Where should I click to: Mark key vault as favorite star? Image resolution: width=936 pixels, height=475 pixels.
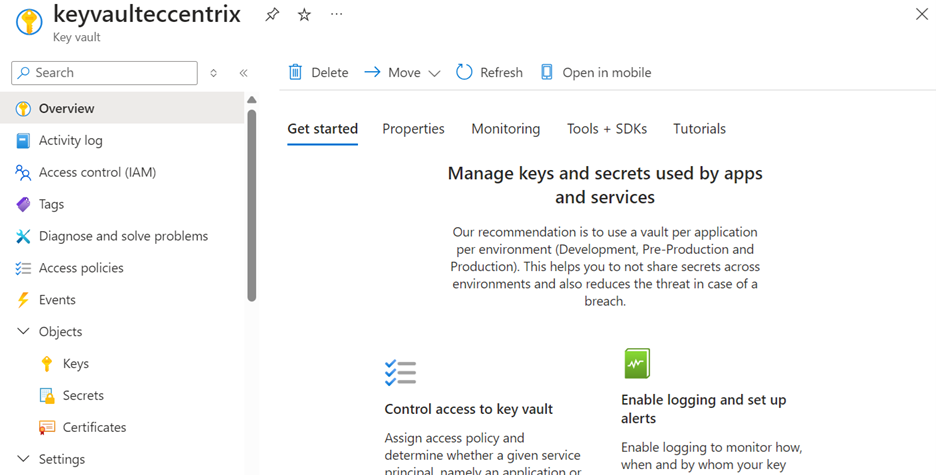point(304,15)
